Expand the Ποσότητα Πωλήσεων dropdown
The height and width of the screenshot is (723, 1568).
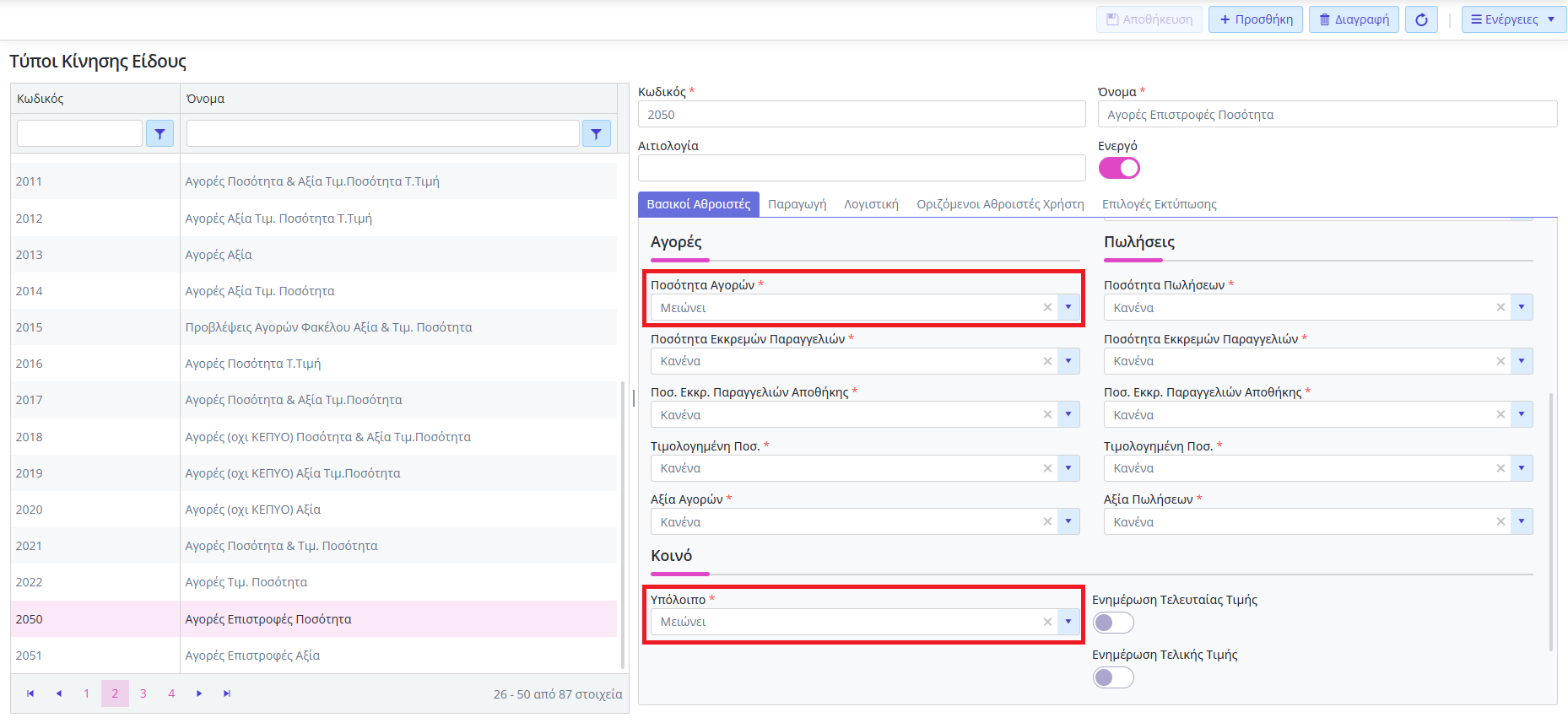[1522, 308]
